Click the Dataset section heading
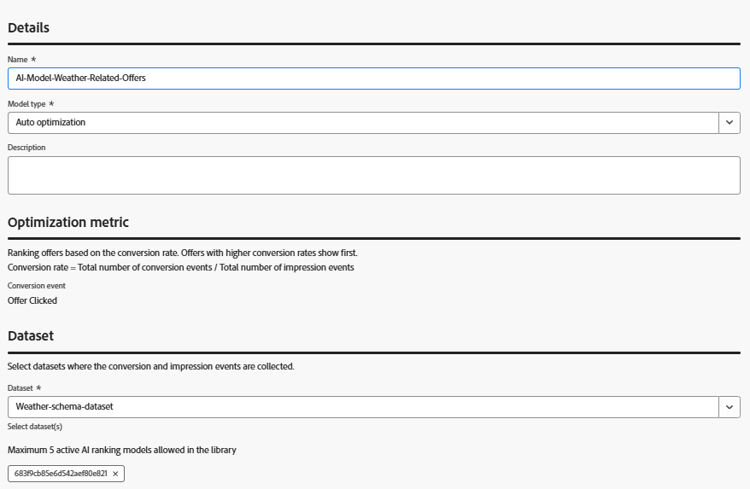Image resolution: width=750 pixels, height=489 pixels. (x=31, y=336)
